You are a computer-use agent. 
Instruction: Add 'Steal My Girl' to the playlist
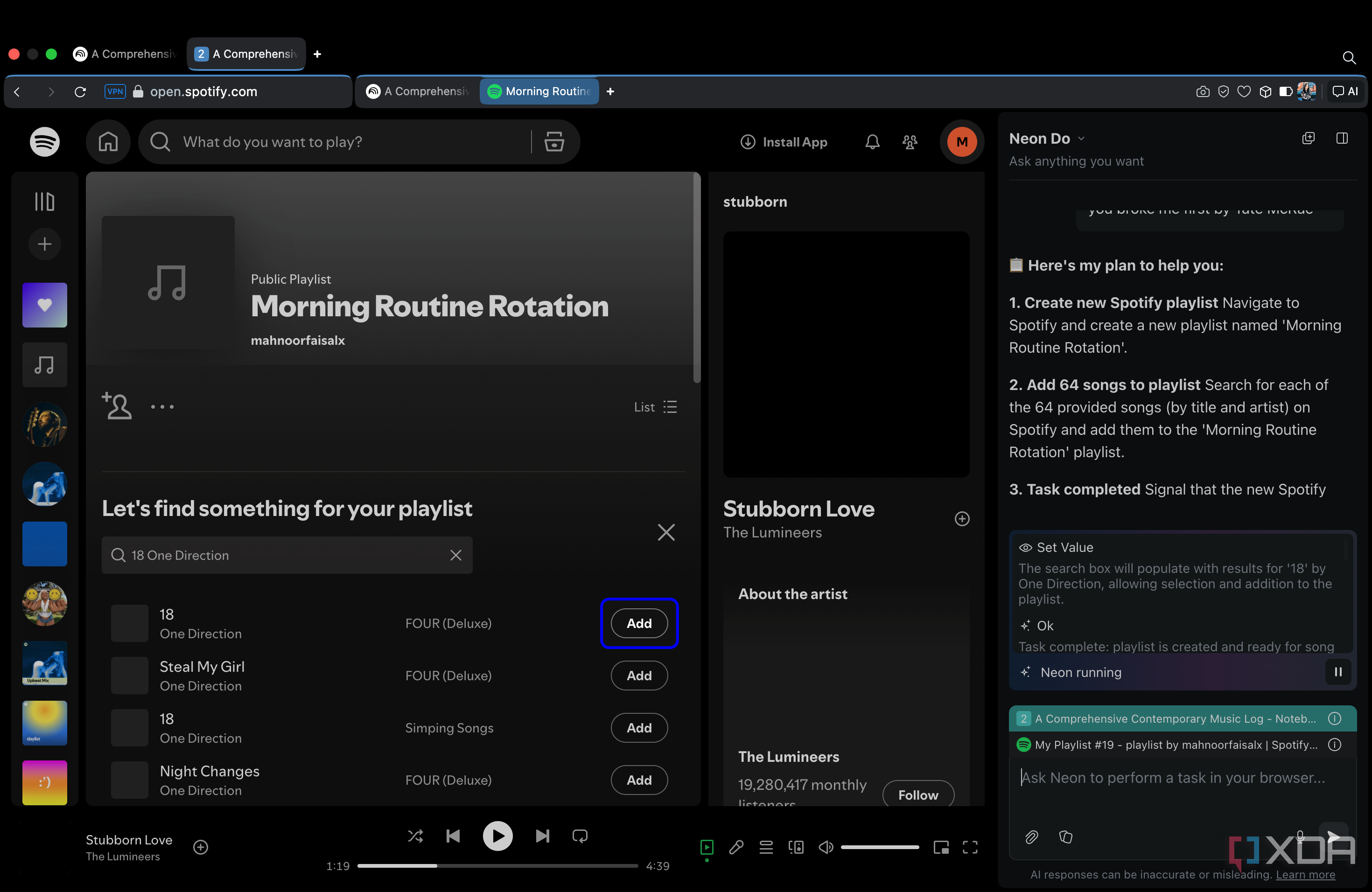coord(639,676)
